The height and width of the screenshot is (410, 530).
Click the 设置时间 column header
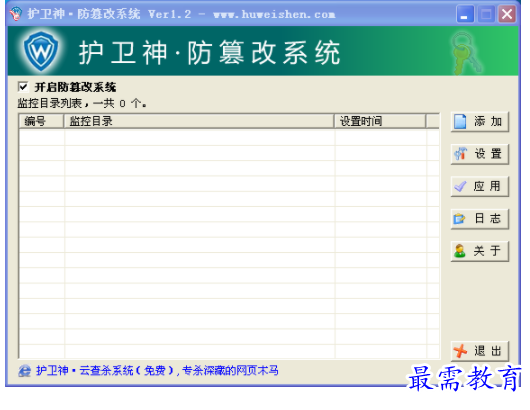pyautogui.click(x=380, y=121)
